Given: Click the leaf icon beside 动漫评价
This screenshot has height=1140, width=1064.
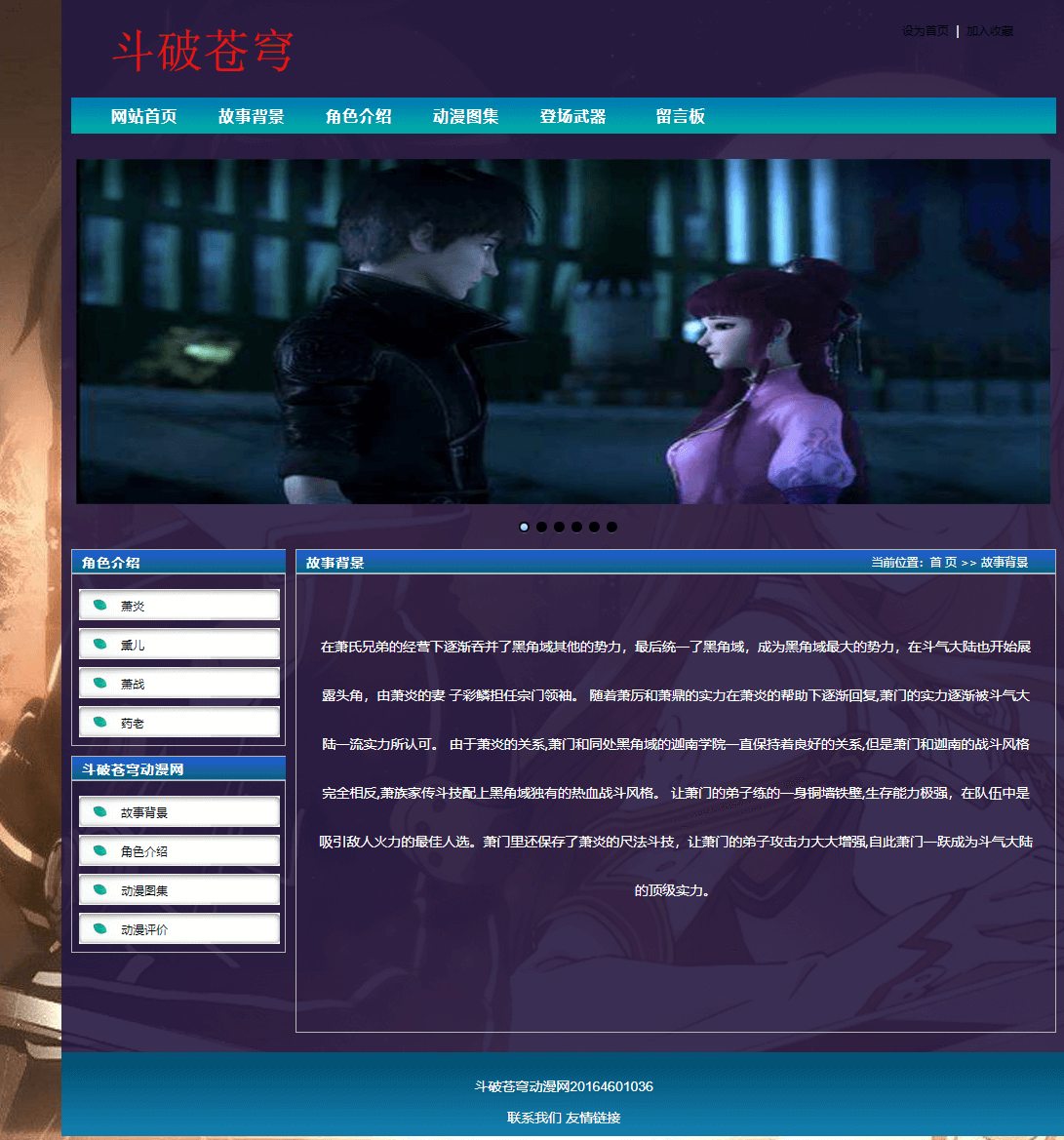Looking at the screenshot, I should pyautogui.click(x=100, y=929).
